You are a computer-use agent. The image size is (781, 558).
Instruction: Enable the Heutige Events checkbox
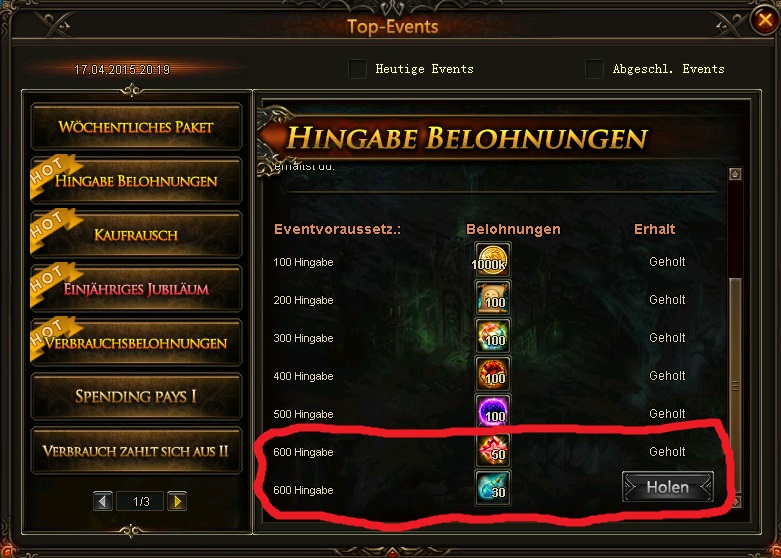click(x=357, y=69)
